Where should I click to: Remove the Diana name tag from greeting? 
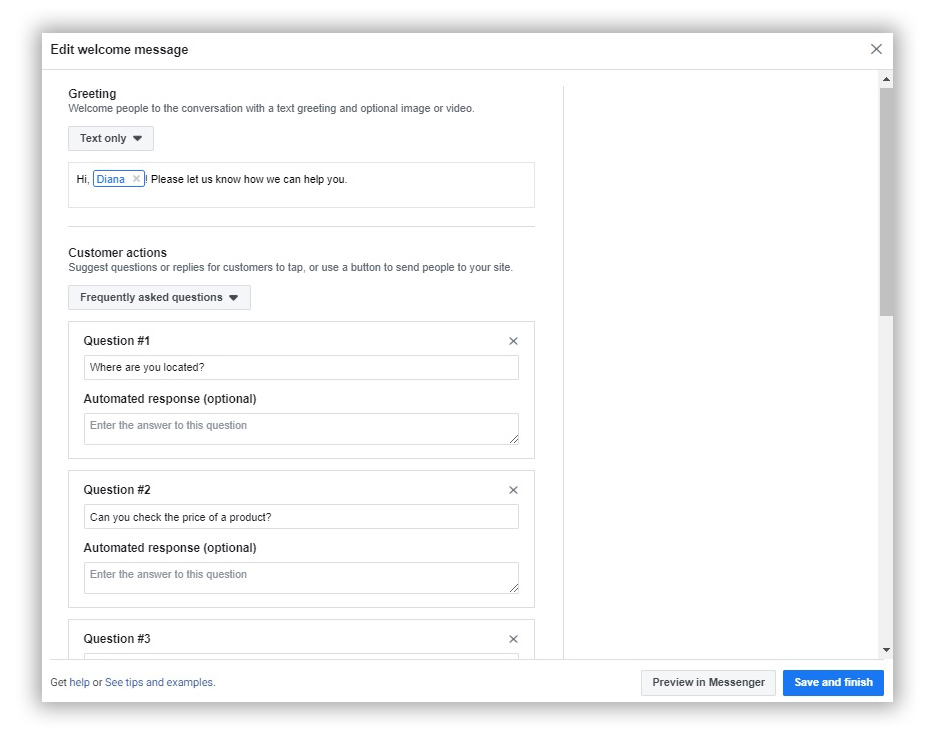(136, 179)
